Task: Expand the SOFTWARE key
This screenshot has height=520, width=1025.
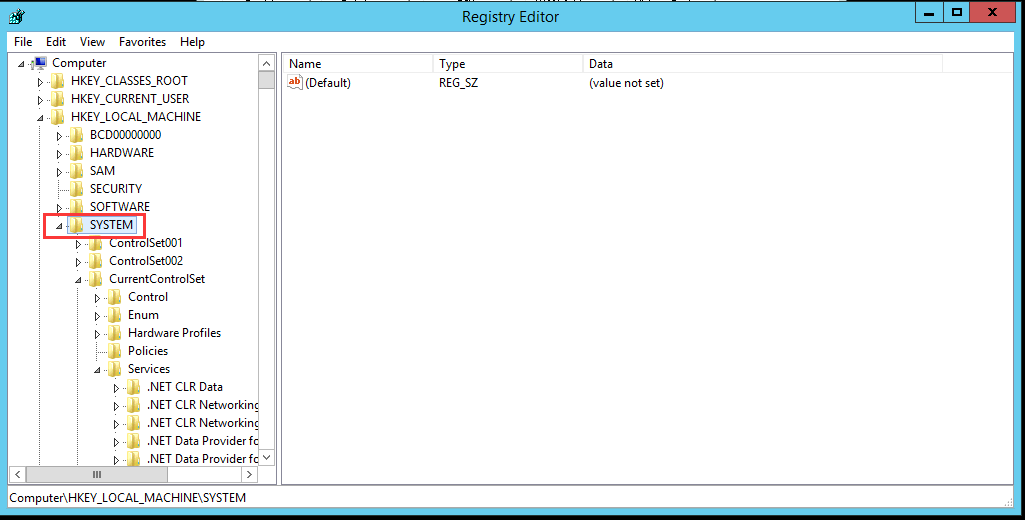Action: (x=59, y=208)
